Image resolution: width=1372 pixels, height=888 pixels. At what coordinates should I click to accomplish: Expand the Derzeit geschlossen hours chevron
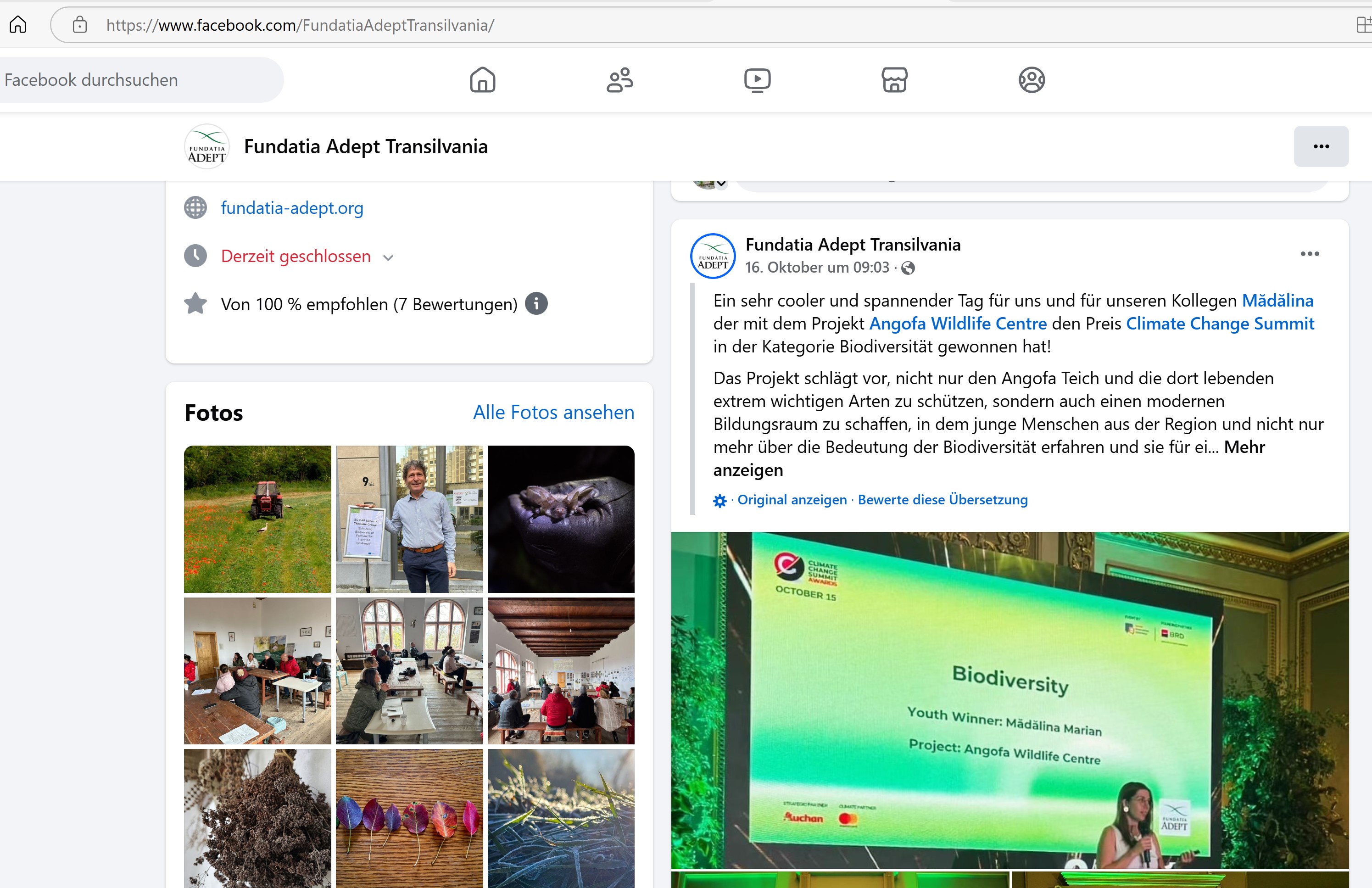point(389,258)
